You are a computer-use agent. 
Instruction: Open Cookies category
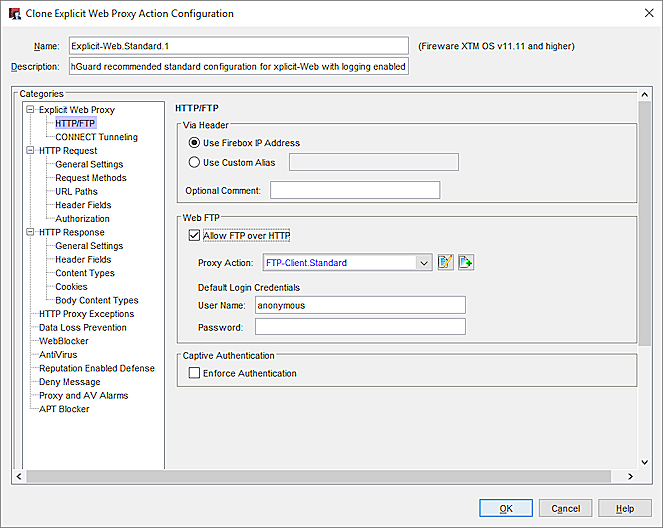click(x=71, y=287)
